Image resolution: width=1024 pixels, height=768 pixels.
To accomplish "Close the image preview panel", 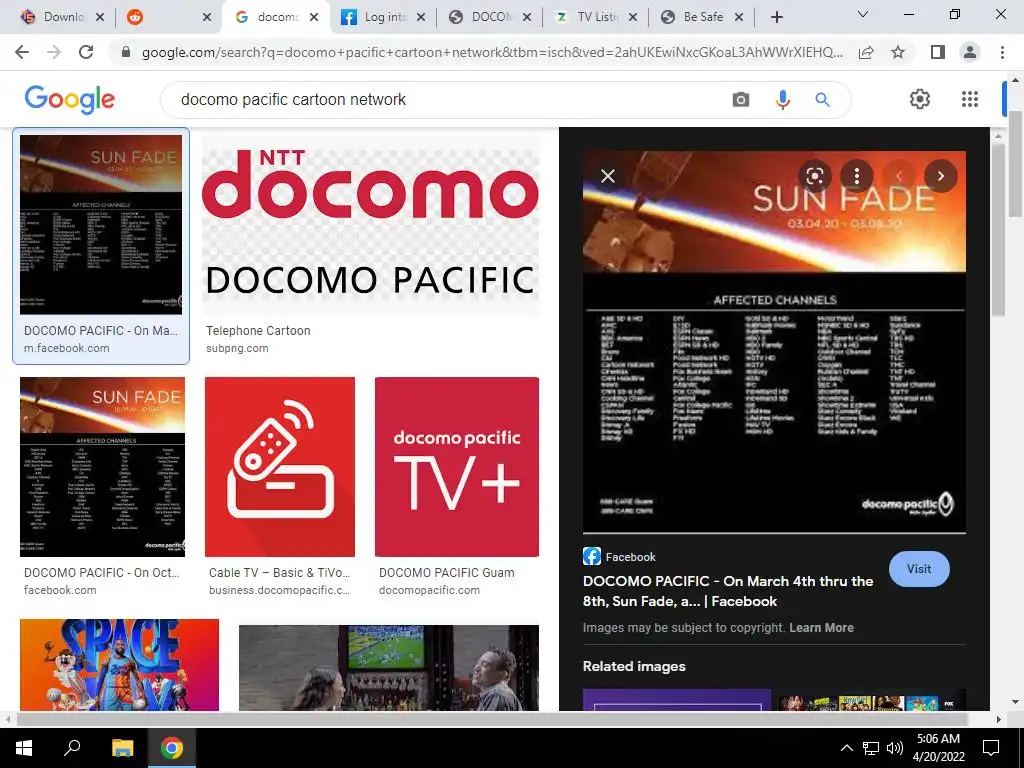I will click(608, 176).
